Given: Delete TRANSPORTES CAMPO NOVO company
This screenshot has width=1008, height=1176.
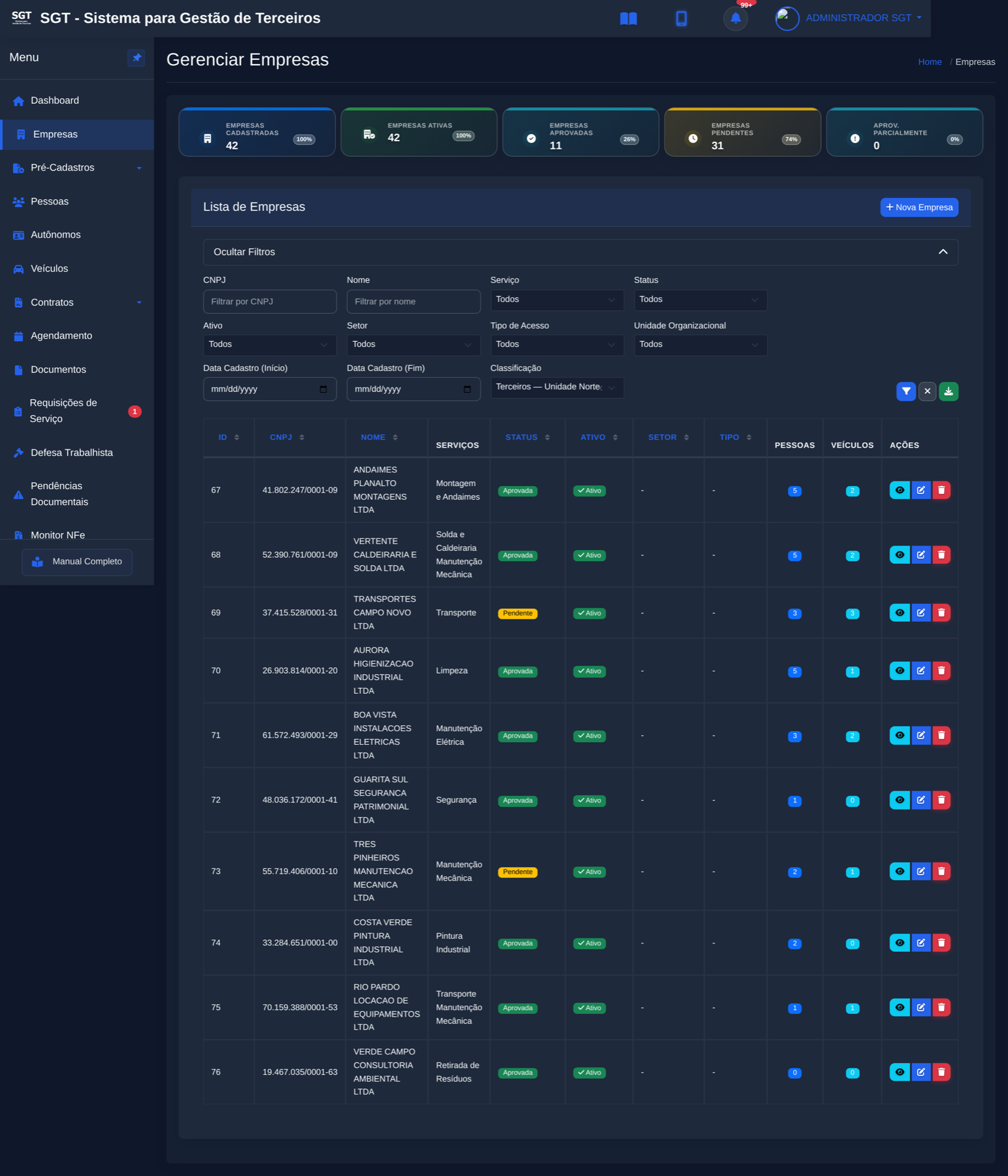Looking at the screenshot, I should [941, 613].
